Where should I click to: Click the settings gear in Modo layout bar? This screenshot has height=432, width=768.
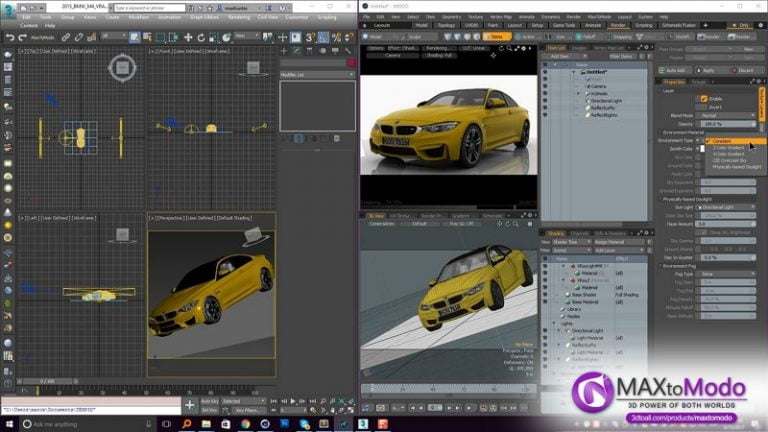(x=760, y=25)
